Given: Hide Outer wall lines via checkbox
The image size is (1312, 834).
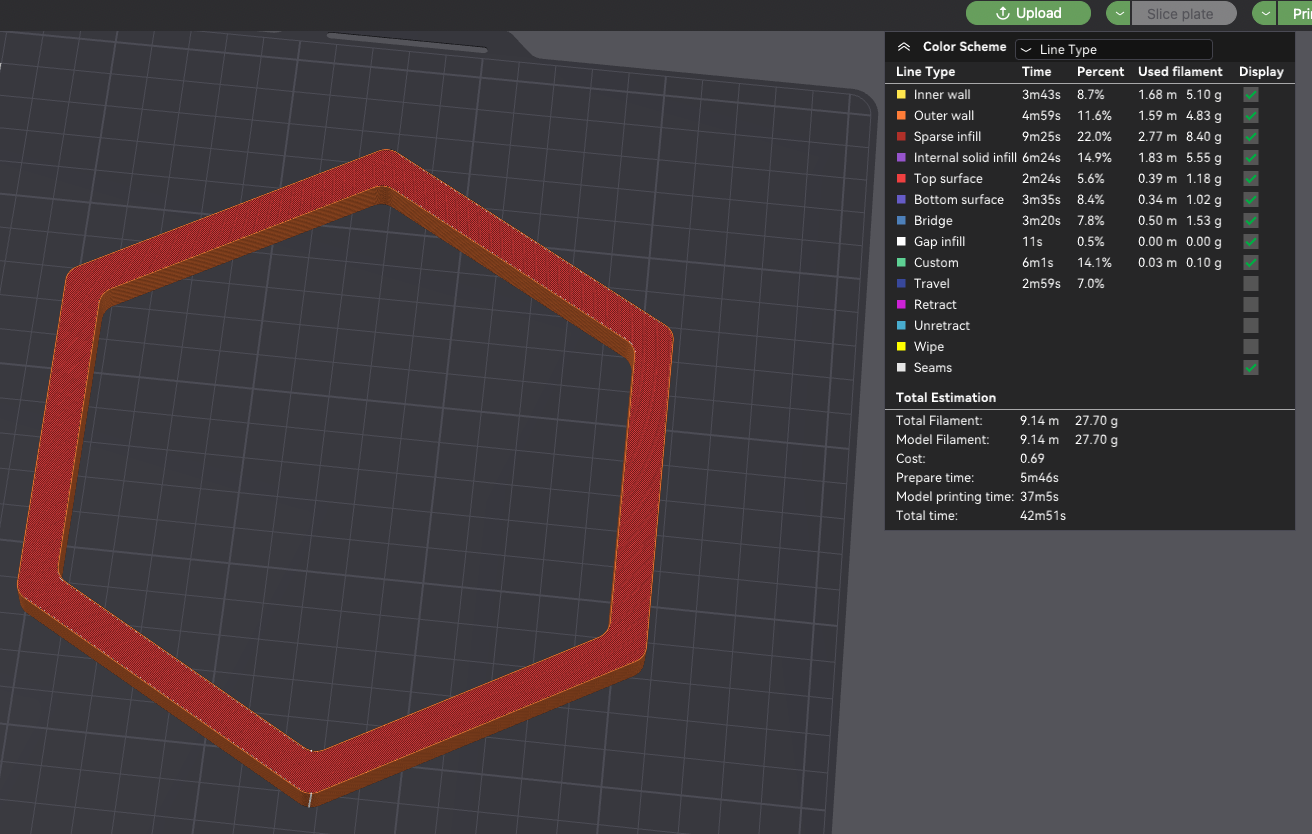Looking at the screenshot, I should pos(1250,115).
